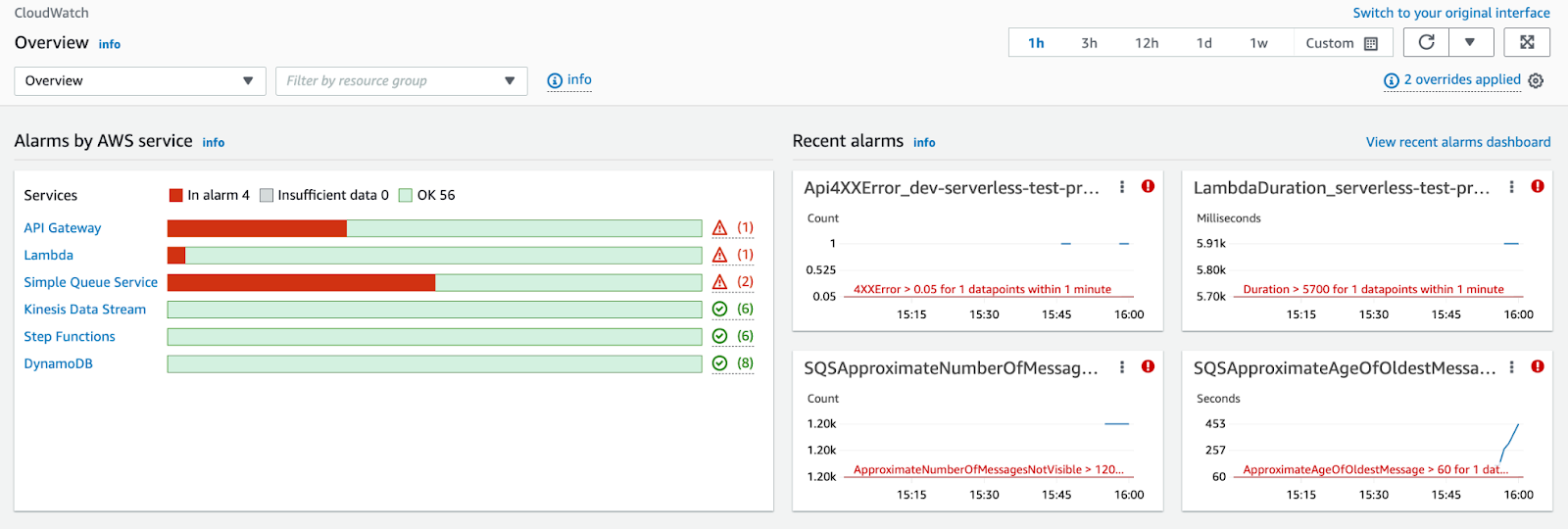Image resolution: width=1568 pixels, height=529 pixels.
Task: Click the CloudWatch breadcrumb text
Action: [52, 13]
